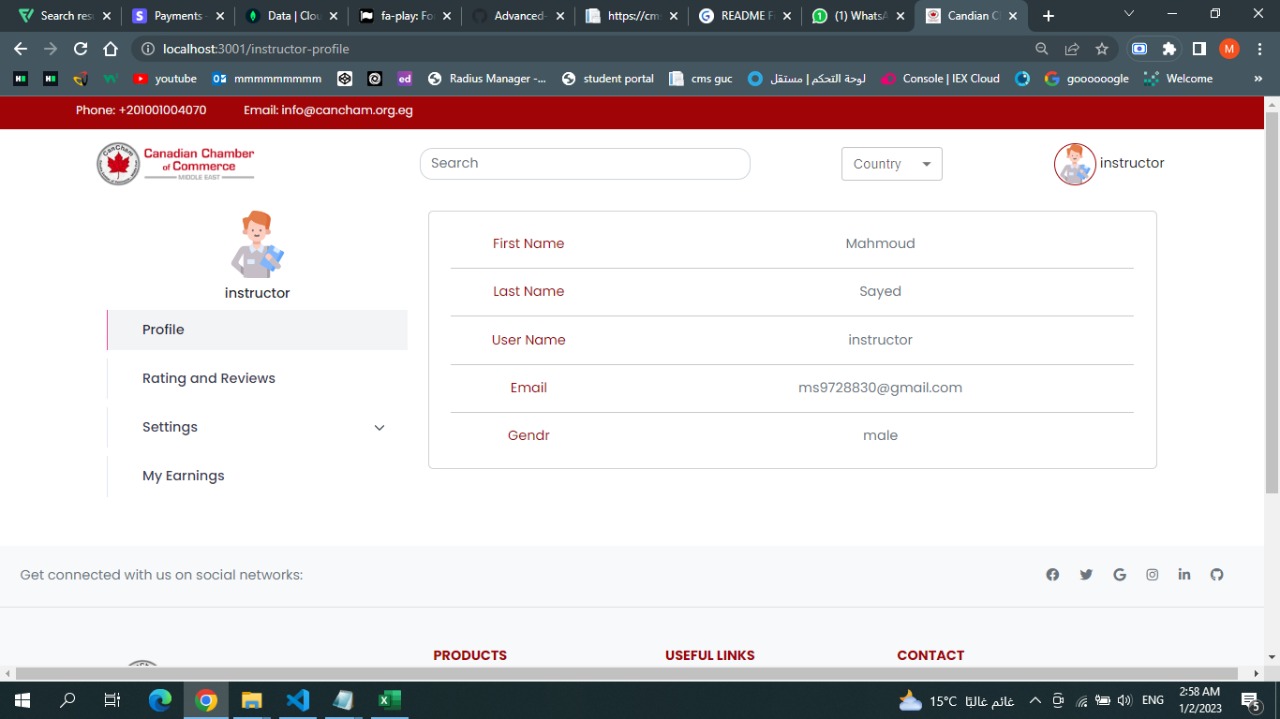Reload the page with the refresh icon
Viewport: 1280px width, 719px height.
pos(80,48)
